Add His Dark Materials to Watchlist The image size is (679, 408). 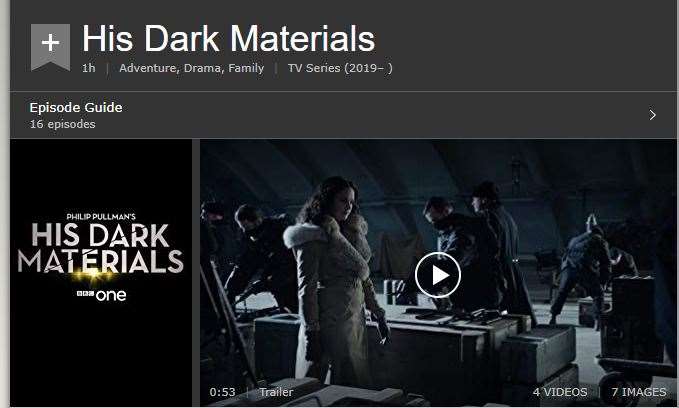50,47
